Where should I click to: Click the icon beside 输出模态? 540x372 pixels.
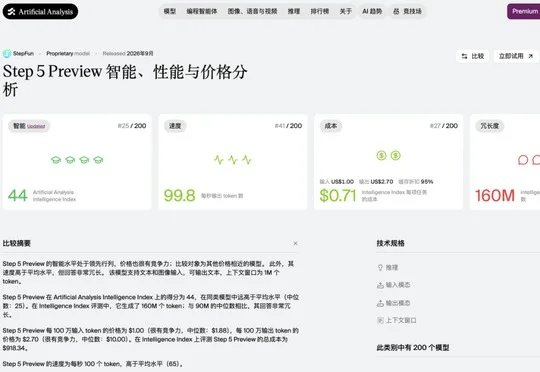[380, 303]
